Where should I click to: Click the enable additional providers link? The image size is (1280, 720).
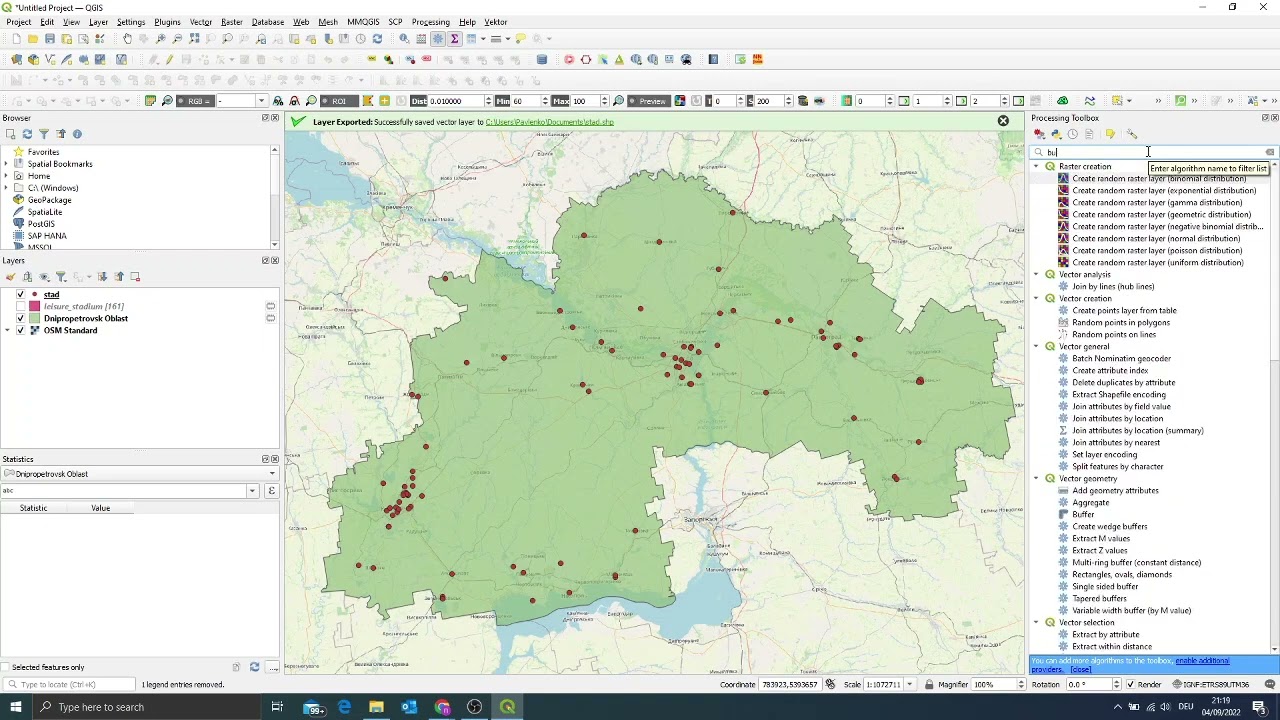tap(1202, 661)
